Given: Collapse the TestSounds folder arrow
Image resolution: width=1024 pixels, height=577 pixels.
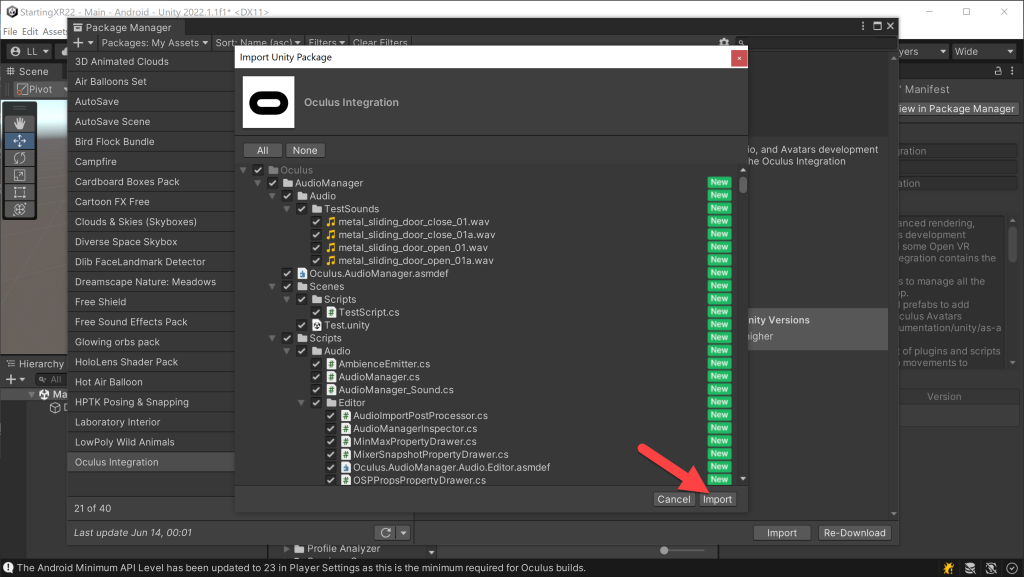Looking at the screenshot, I should click(287, 209).
